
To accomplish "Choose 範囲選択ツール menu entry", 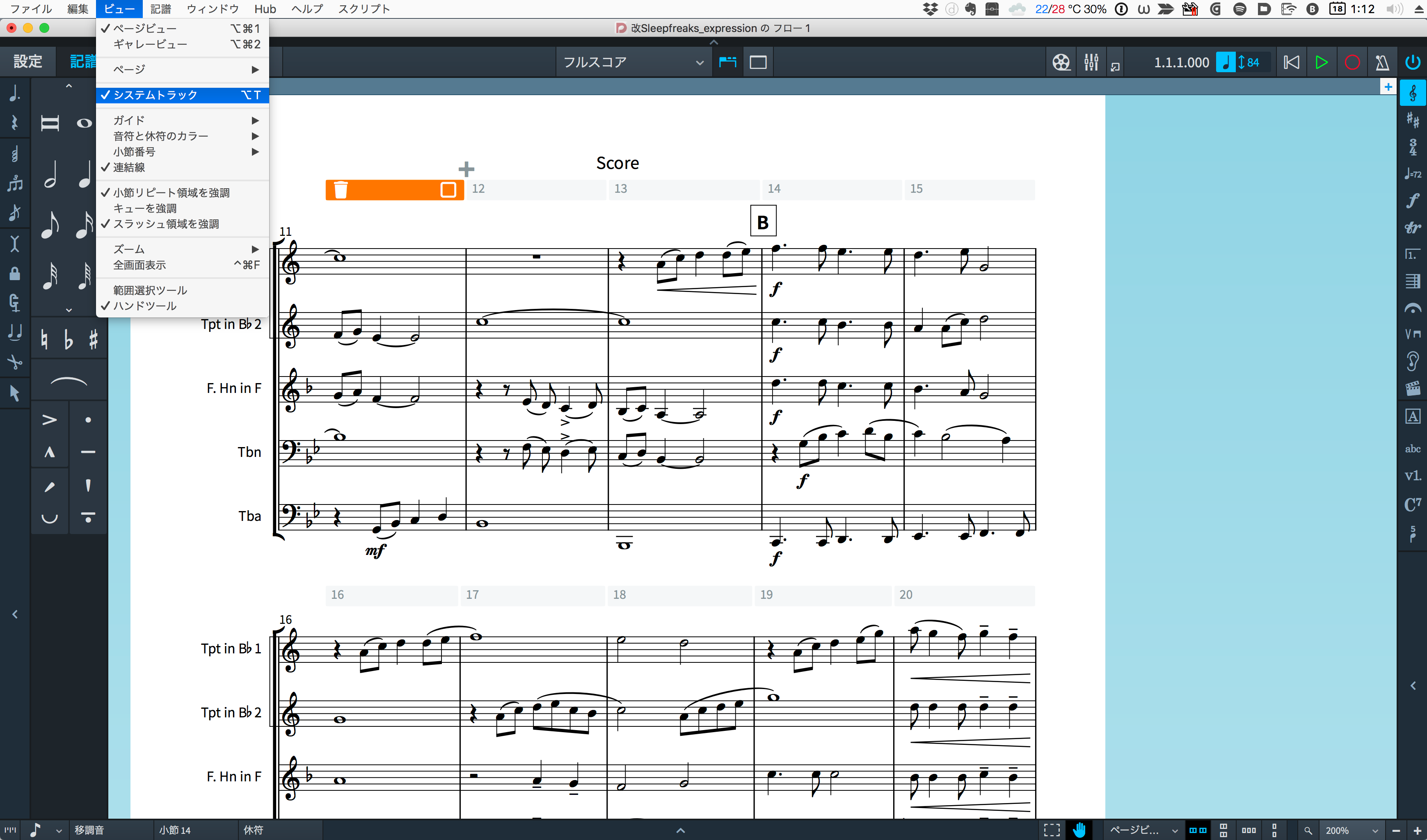I will click(x=182, y=290).
